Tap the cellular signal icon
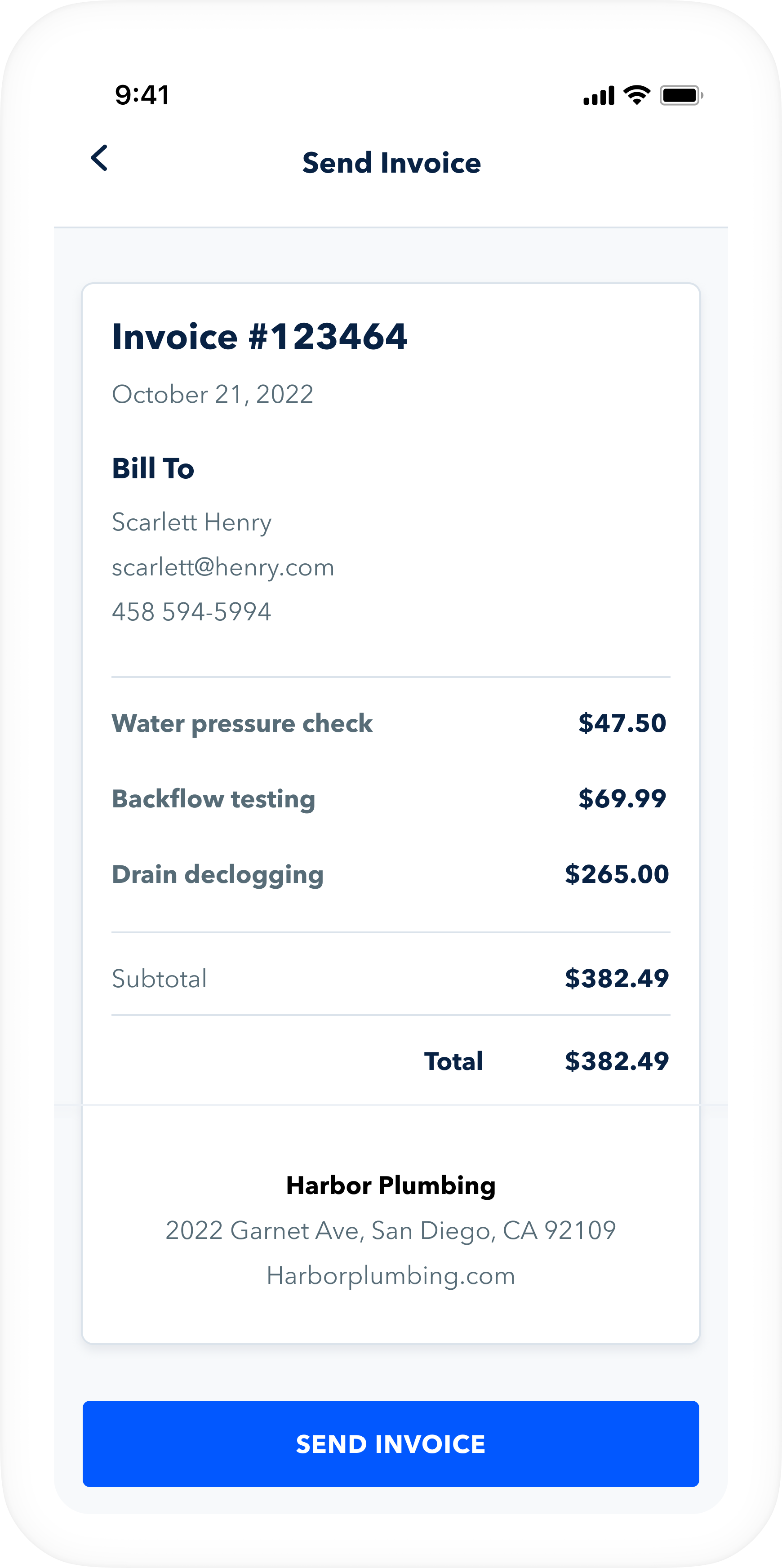Image resolution: width=782 pixels, height=1568 pixels. (599, 96)
